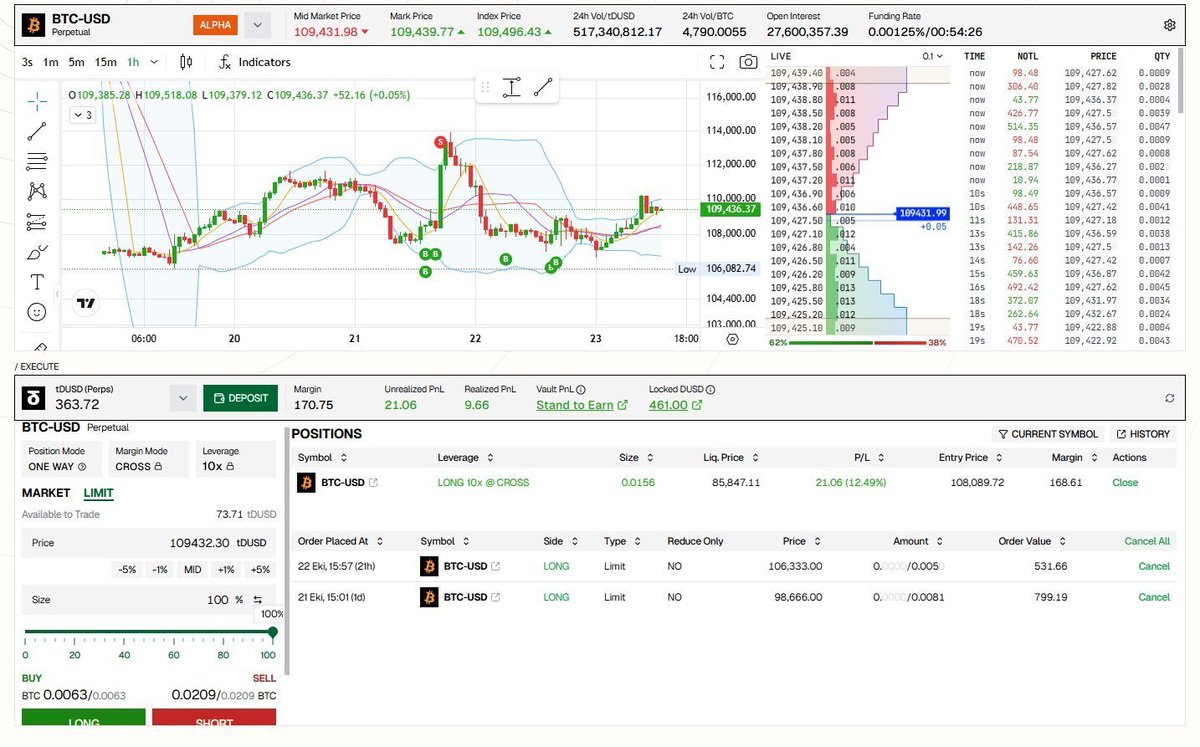Image resolution: width=1200 pixels, height=747 pixels.
Task: Switch to MARKET order tab
Action: [x=46, y=493]
